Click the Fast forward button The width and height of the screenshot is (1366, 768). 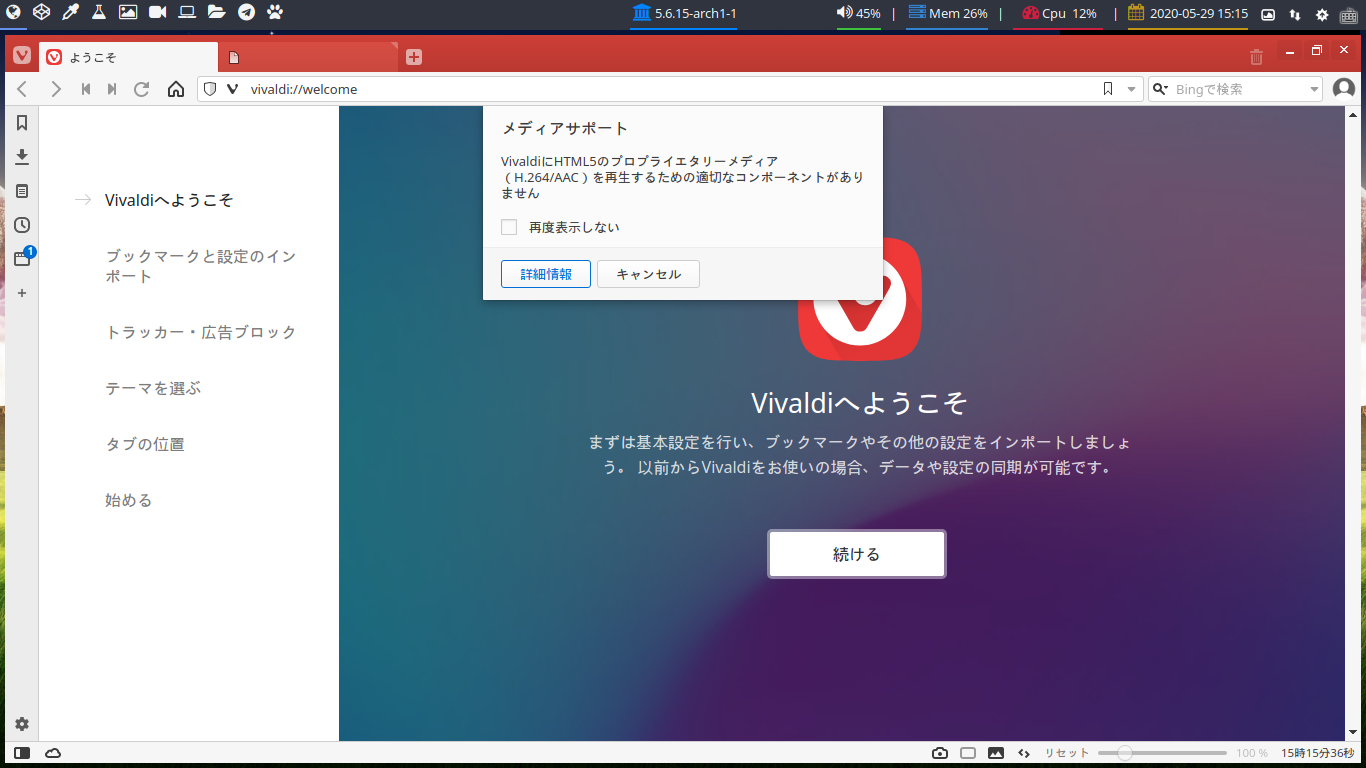click(x=112, y=89)
